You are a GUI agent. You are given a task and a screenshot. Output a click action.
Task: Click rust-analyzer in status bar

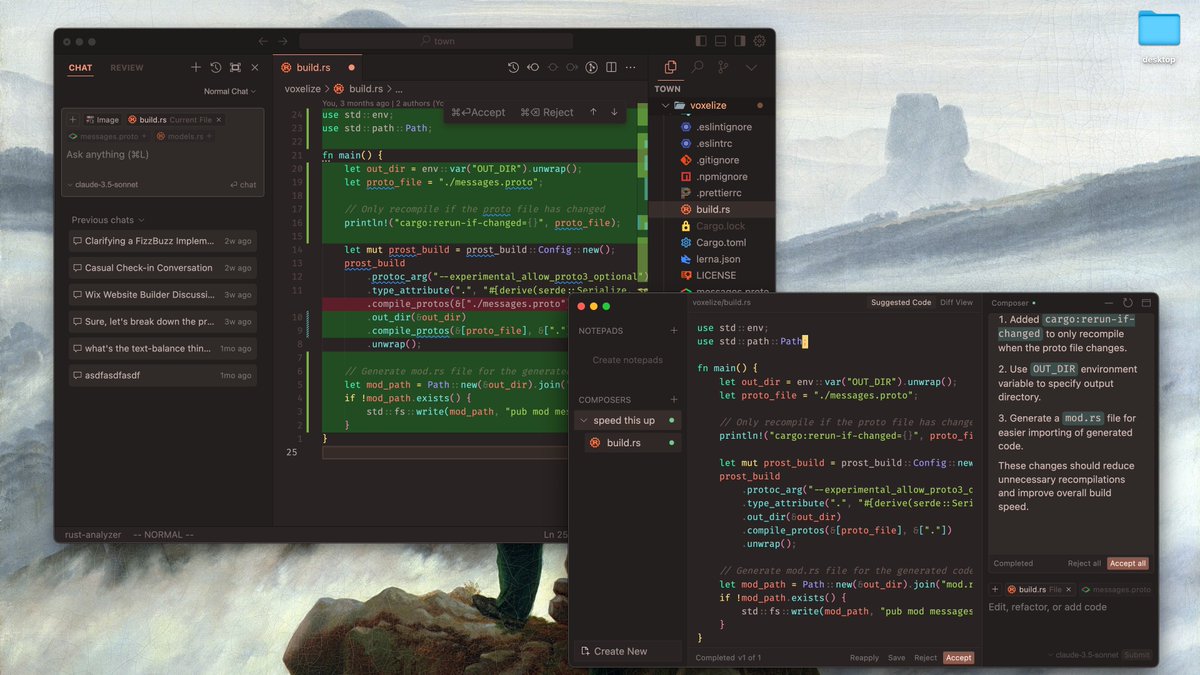pyautogui.click(x=93, y=535)
